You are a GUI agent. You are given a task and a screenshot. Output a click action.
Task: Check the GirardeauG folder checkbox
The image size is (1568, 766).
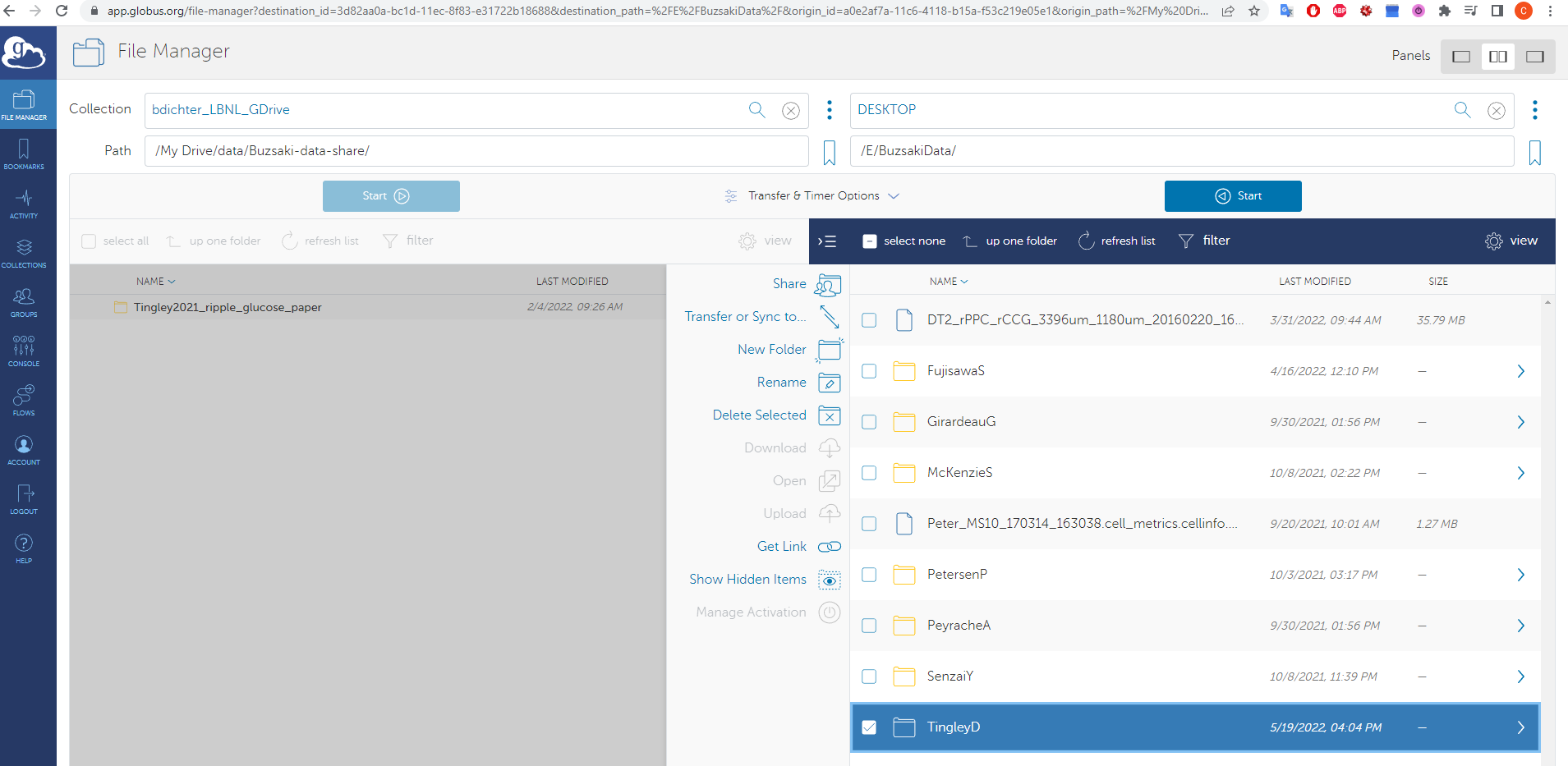(x=869, y=422)
